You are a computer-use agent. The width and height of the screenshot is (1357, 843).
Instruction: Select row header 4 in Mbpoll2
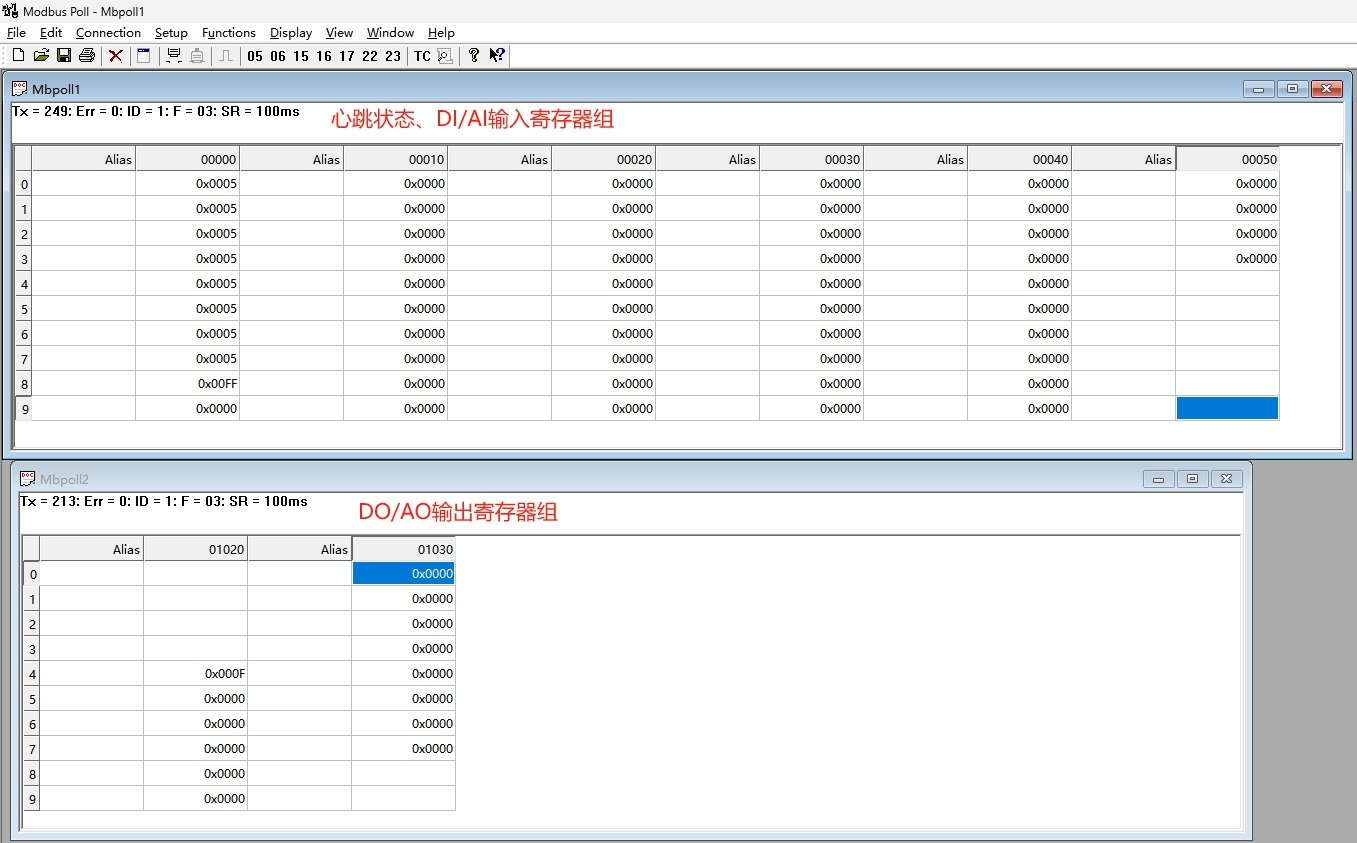32,673
